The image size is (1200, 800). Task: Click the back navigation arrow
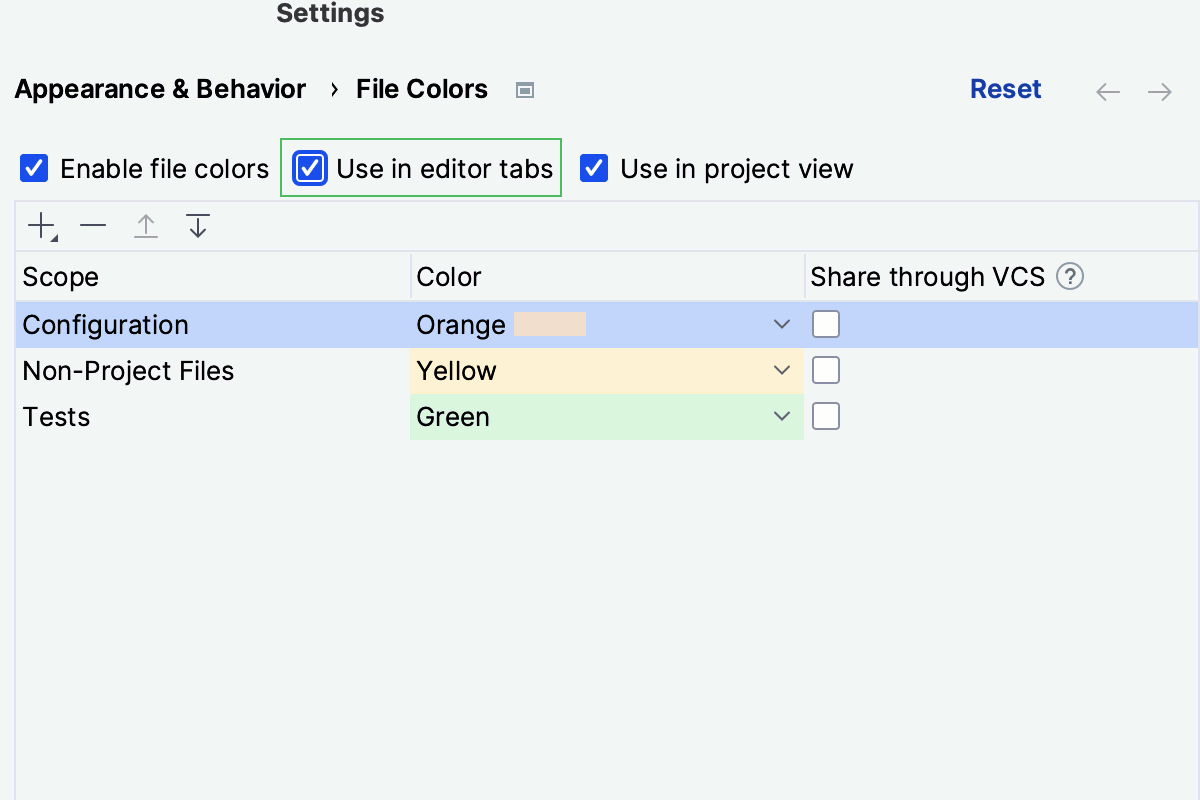coord(1108,91)
